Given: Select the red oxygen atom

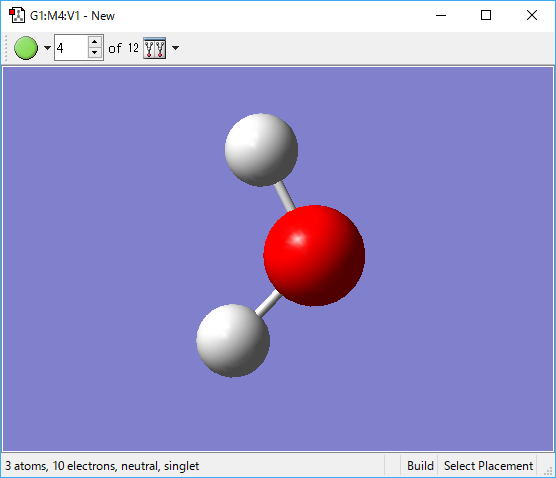Looking at the screenshot, I should click(x=314, y=255).
